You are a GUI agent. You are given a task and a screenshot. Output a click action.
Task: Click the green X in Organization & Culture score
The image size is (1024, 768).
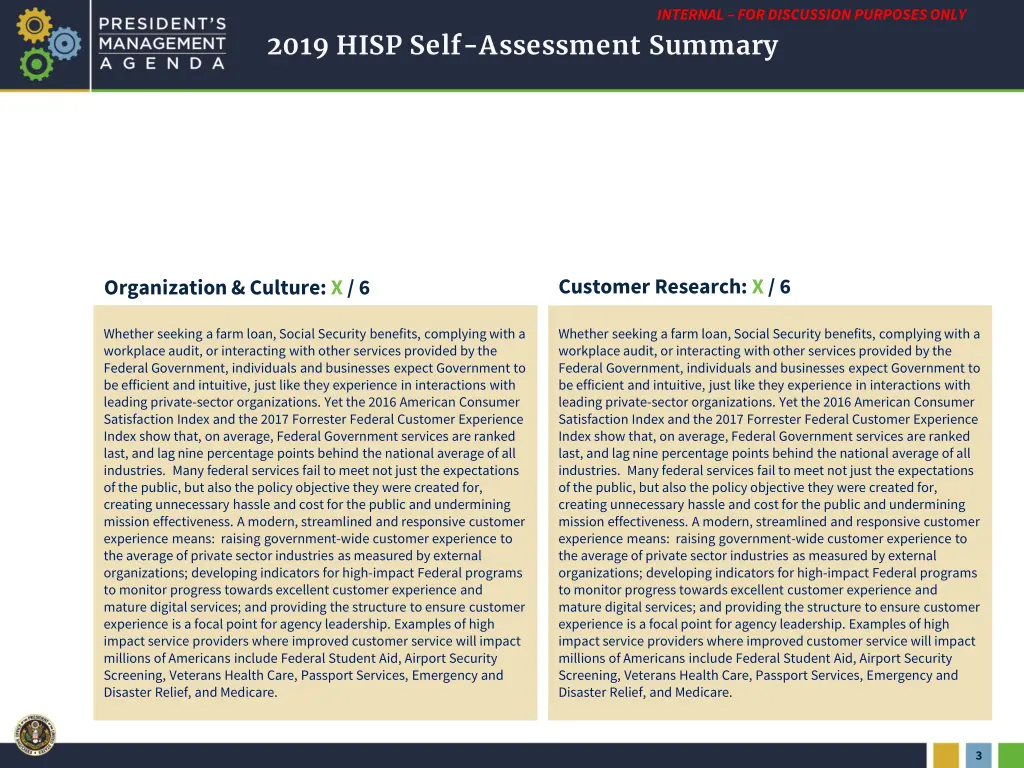click(x=336, y=287)
